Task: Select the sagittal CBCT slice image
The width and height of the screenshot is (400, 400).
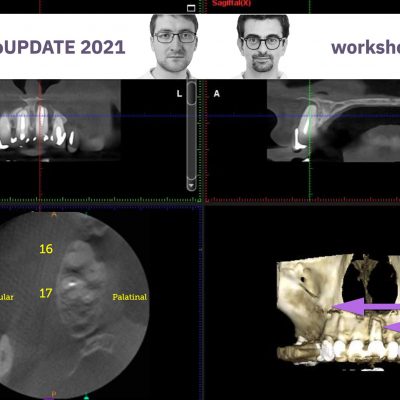Action: pos(333,121)
